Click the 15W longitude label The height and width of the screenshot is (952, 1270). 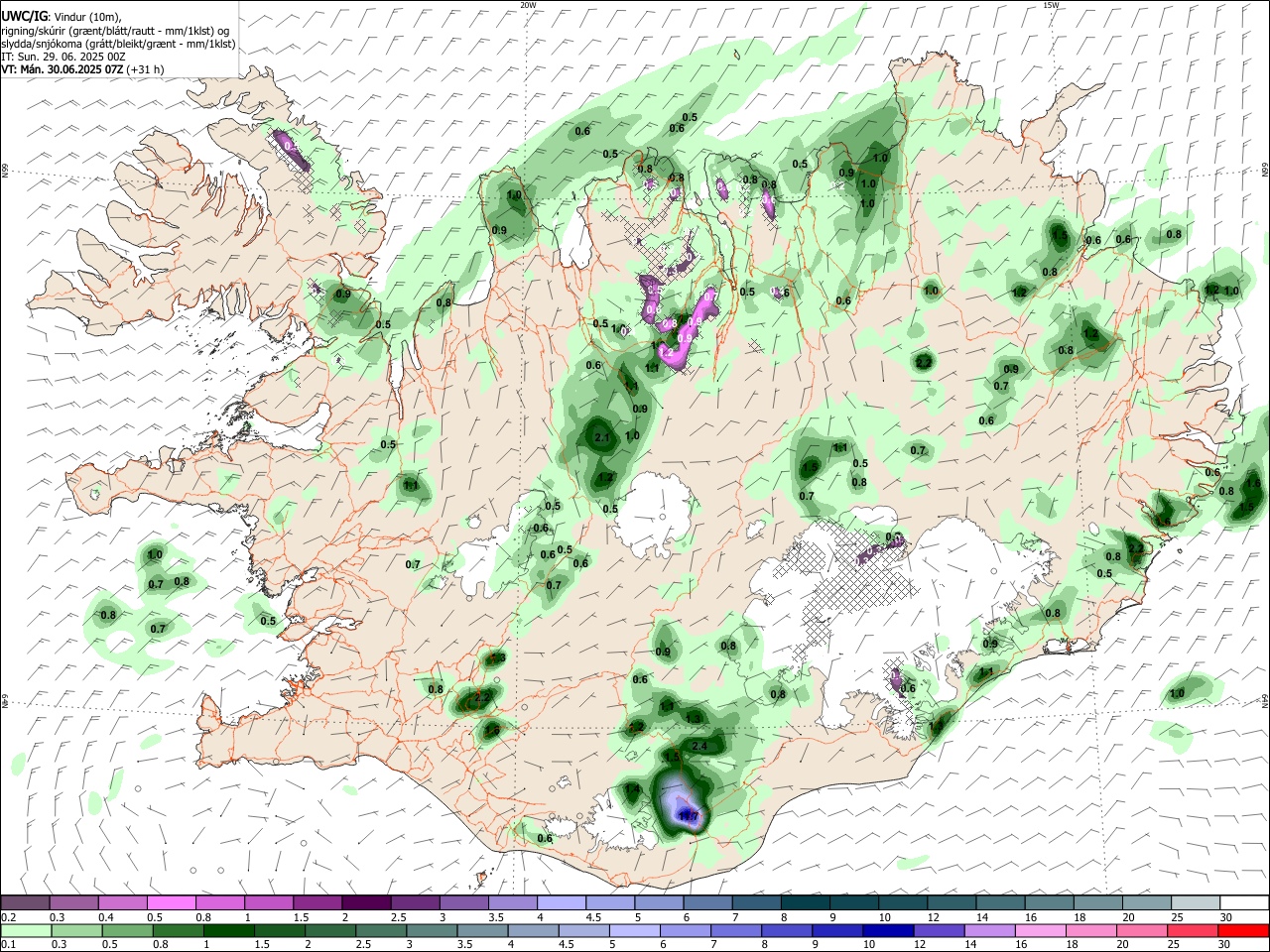[x=1051, y=5]
